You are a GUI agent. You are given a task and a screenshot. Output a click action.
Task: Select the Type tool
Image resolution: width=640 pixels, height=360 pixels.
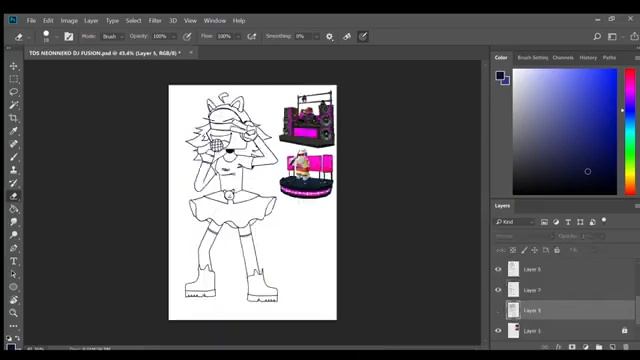click(x=13, y=261)
